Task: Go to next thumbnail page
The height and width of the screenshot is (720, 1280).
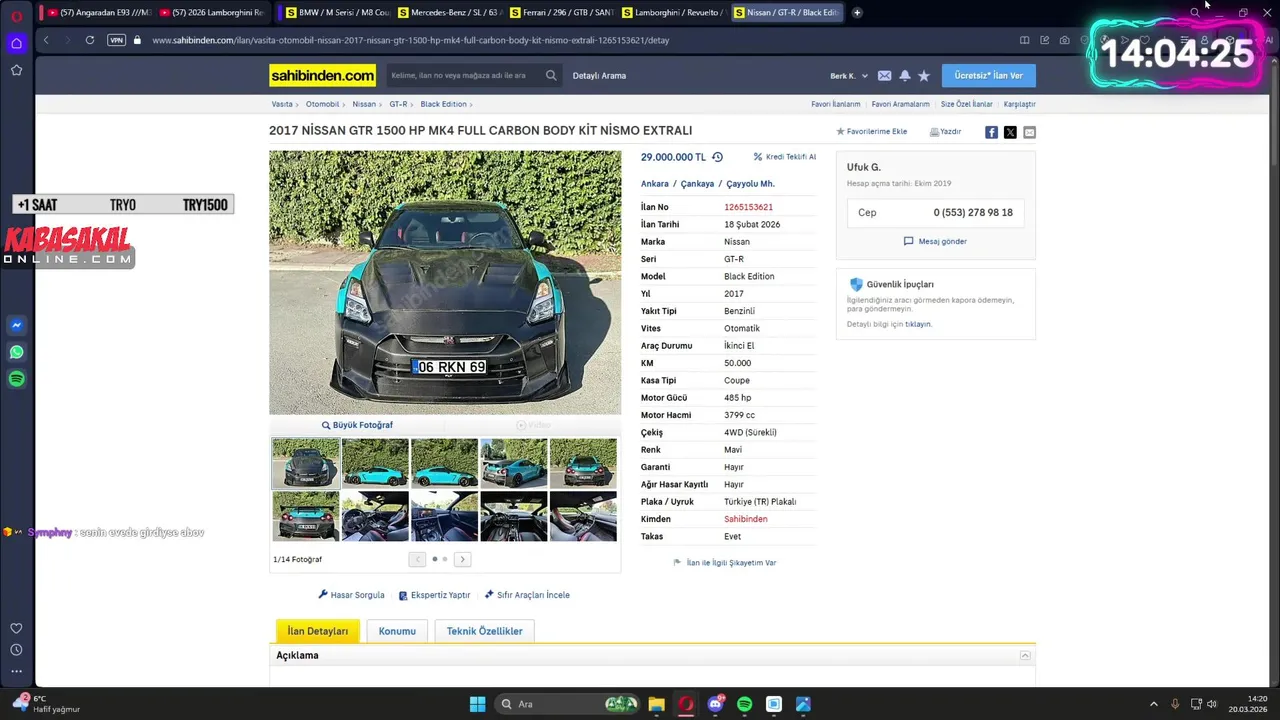Action: [x=462, y=559]
